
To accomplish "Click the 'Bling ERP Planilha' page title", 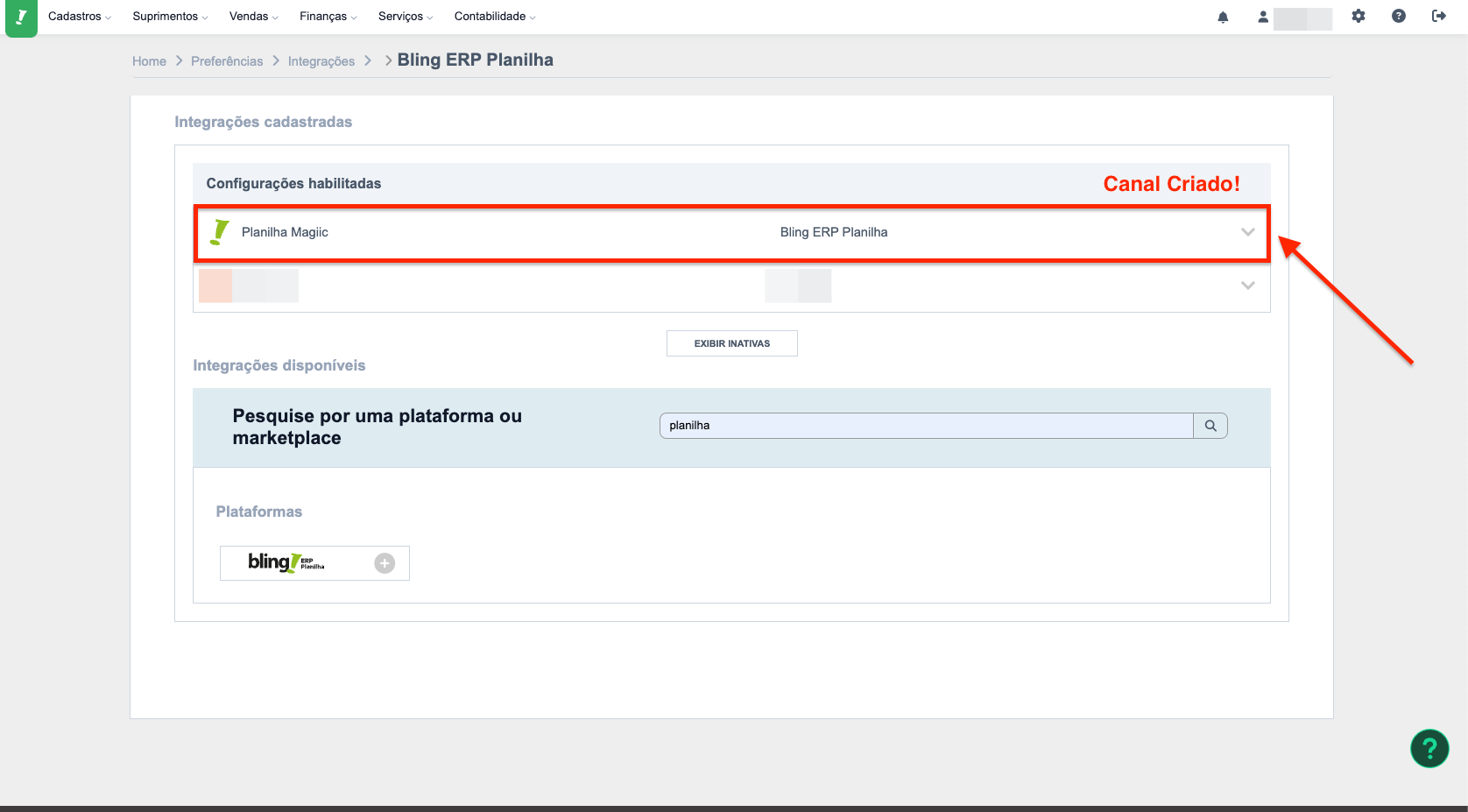I will pos(476,60).
